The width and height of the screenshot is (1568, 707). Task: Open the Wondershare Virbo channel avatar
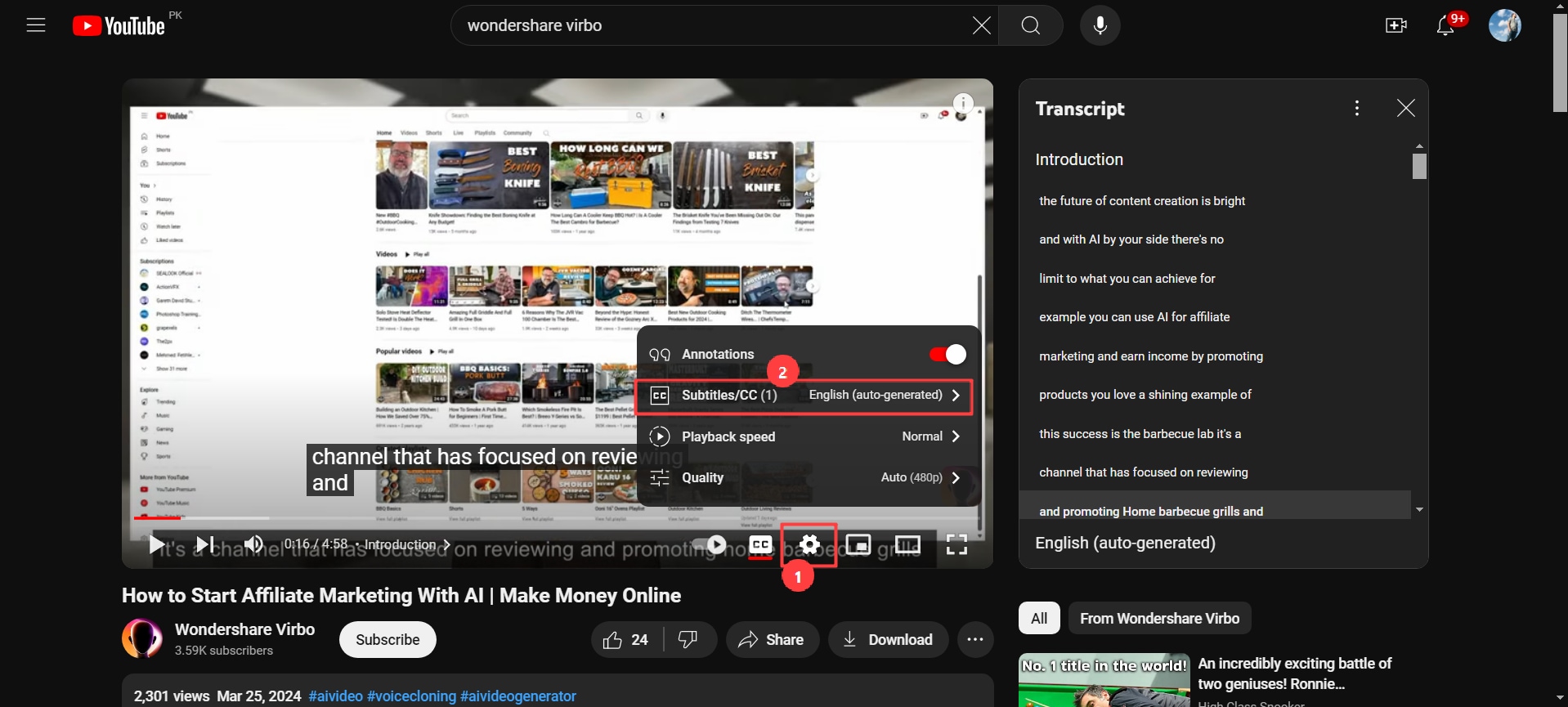pyautogui.click(x=142, y=638)
